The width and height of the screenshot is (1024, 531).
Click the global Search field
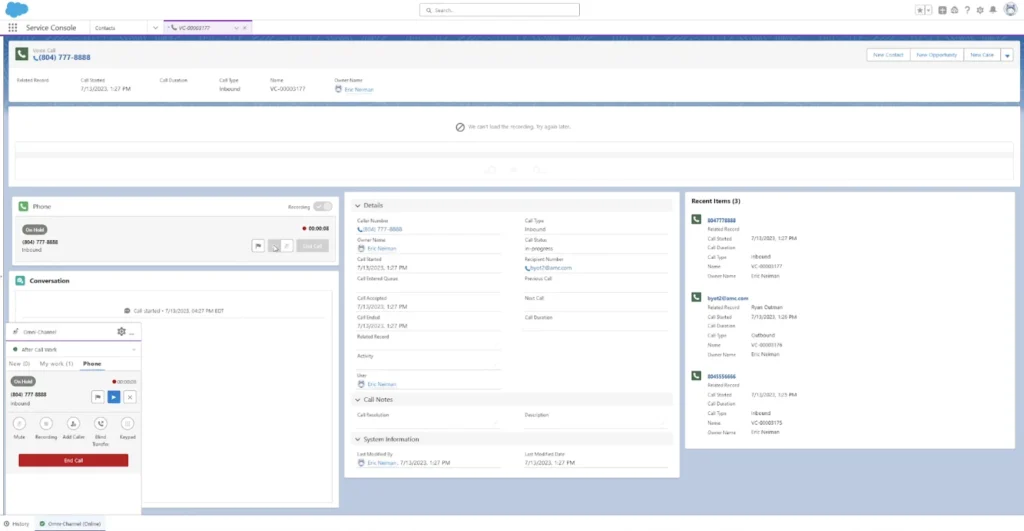coord(499,10)
